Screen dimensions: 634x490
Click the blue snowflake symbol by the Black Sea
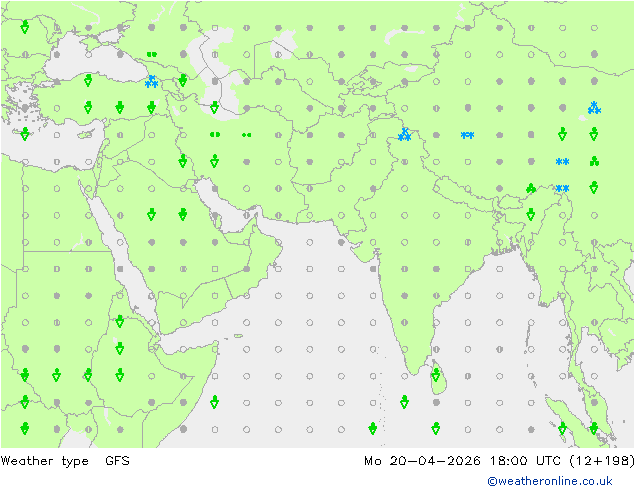point(151,81)
